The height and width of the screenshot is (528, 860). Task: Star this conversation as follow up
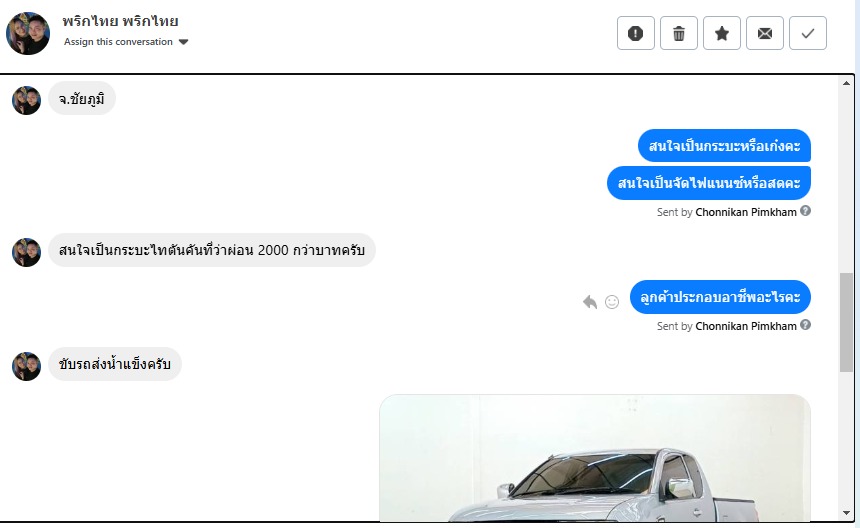pos(722,33)
